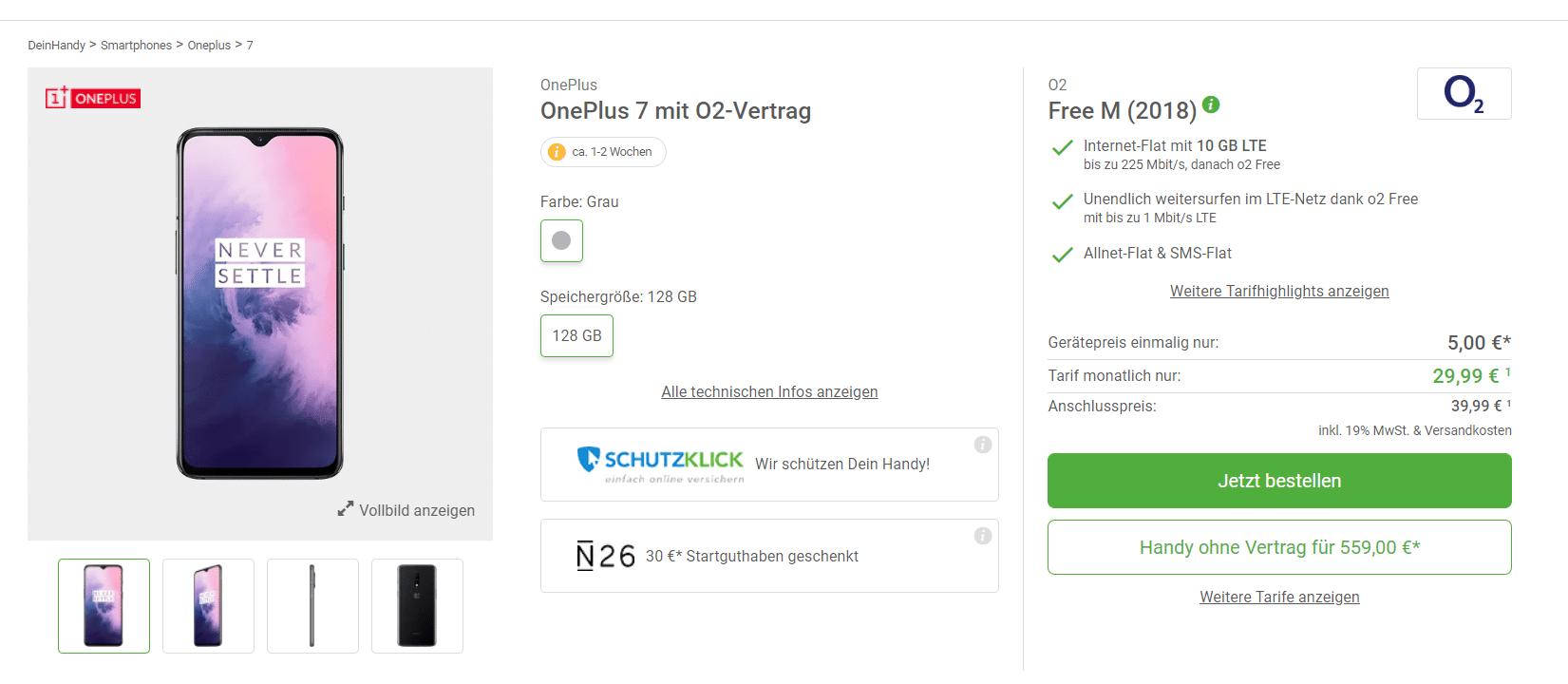The image size is (1568, 684).
Task: Show all technical information
Action: [x=769, y=392]
